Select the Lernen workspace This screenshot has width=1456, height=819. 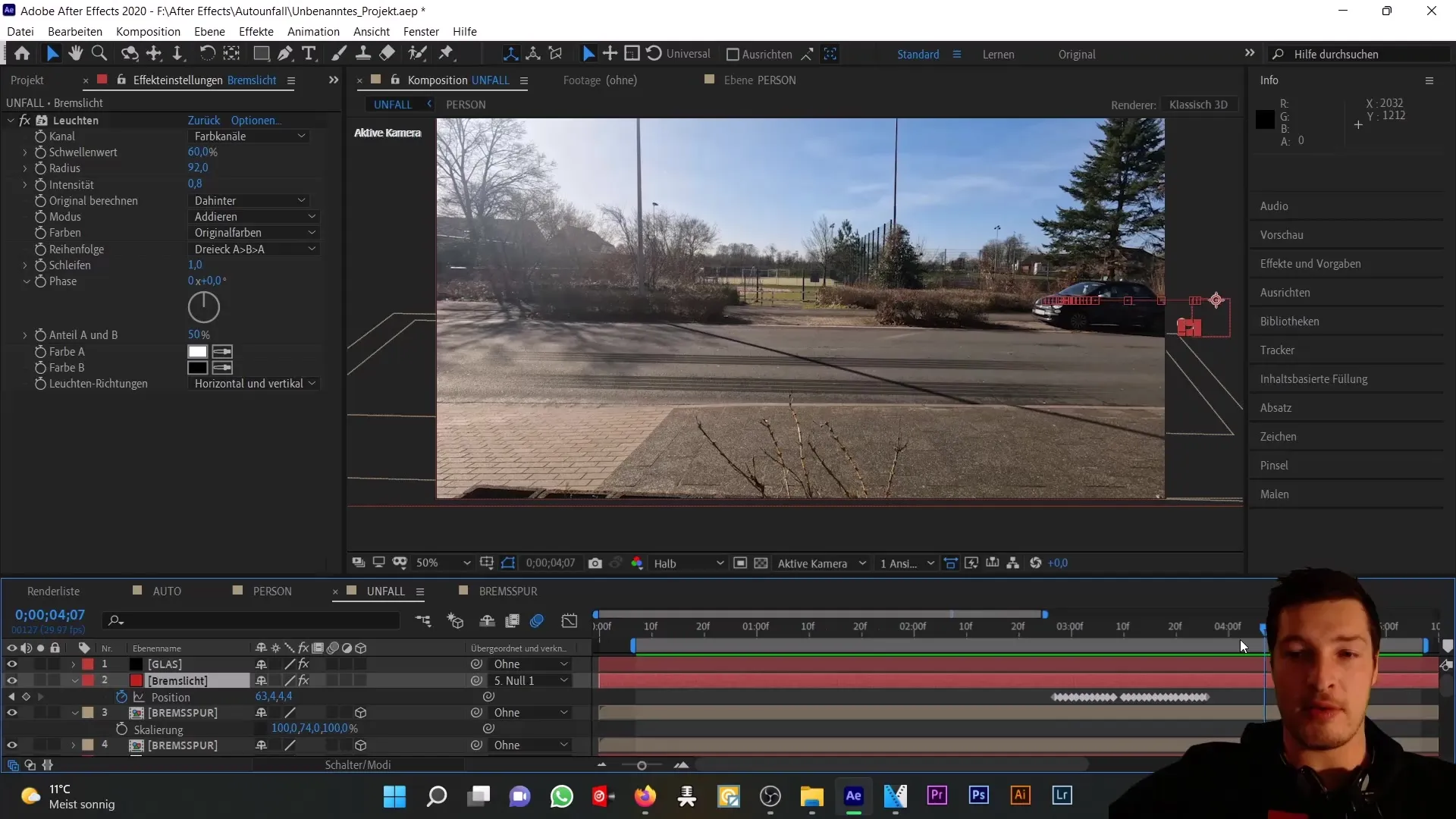coord(998,55)
